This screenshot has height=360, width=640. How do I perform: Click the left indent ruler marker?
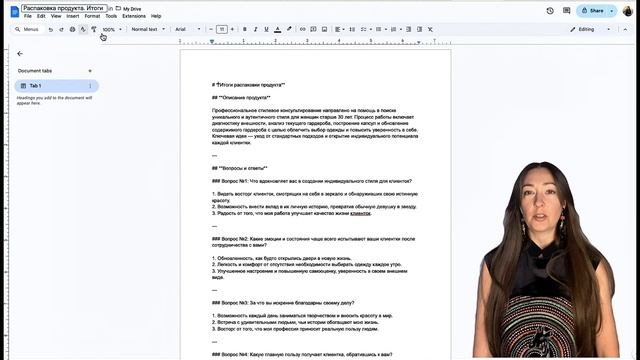tap(212, 42)
